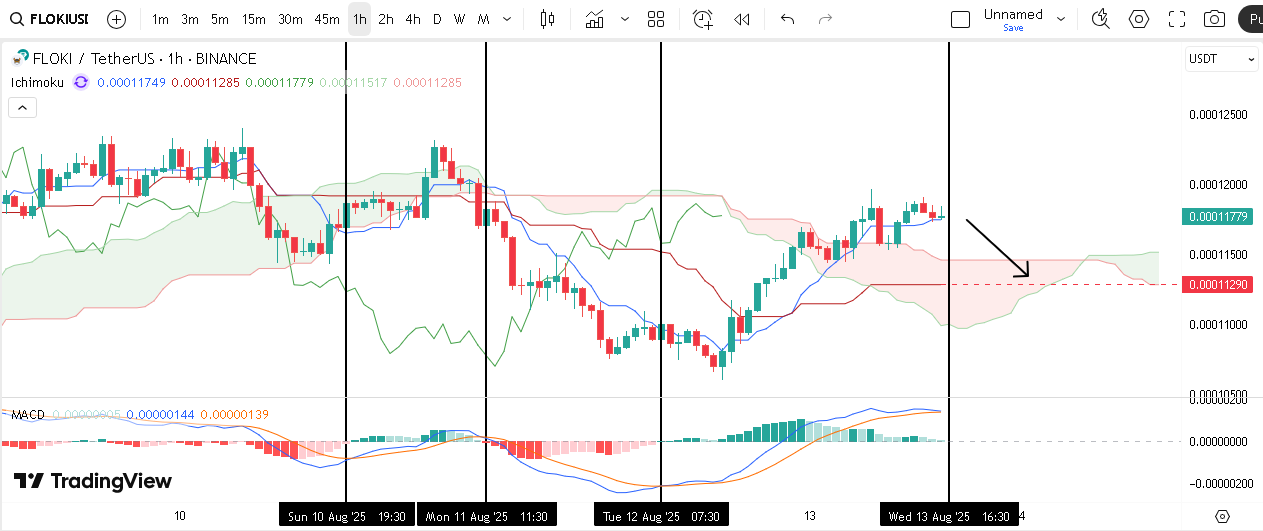Start bar replay with rewind icon

tap(742, 19)
